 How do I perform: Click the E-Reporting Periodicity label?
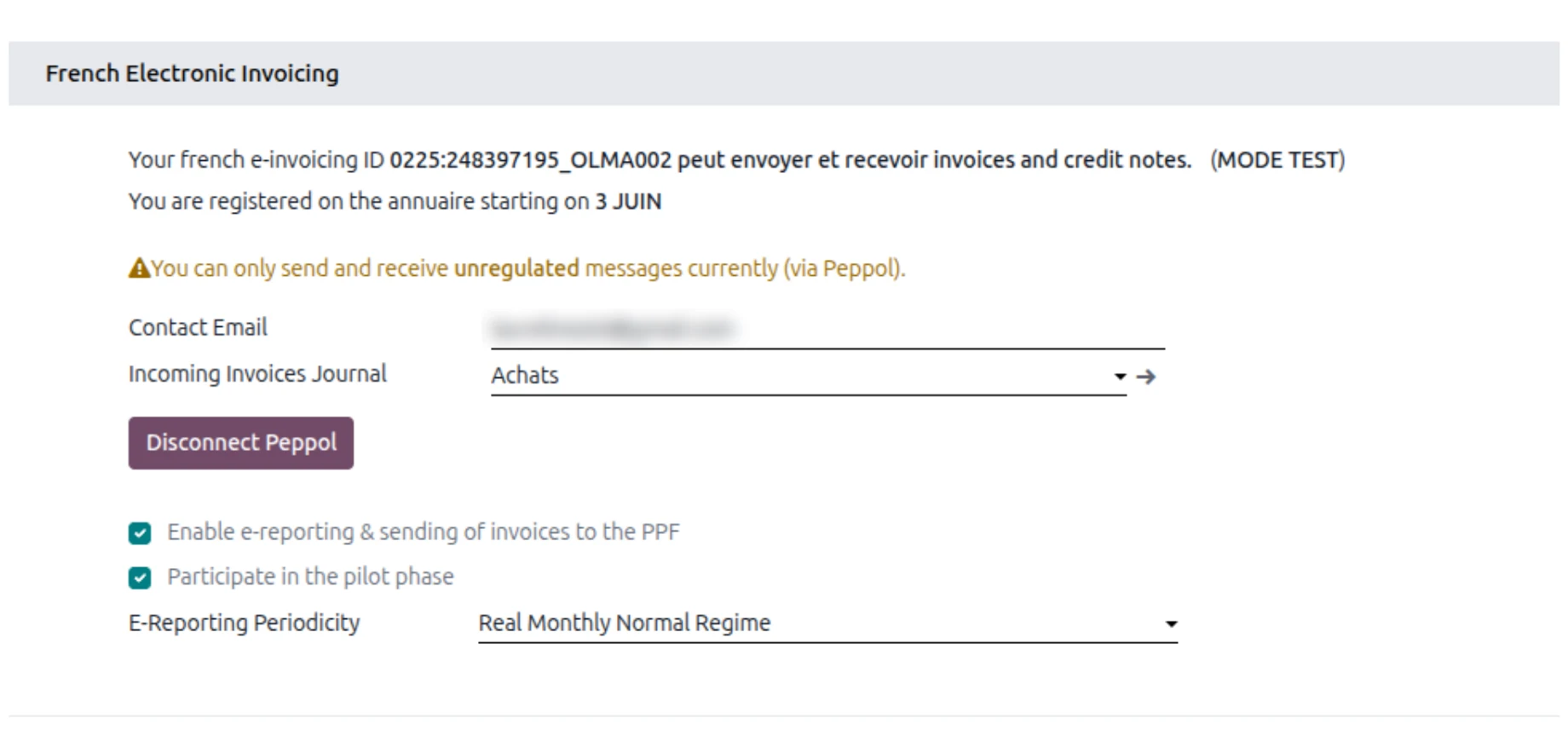[244, 623]
